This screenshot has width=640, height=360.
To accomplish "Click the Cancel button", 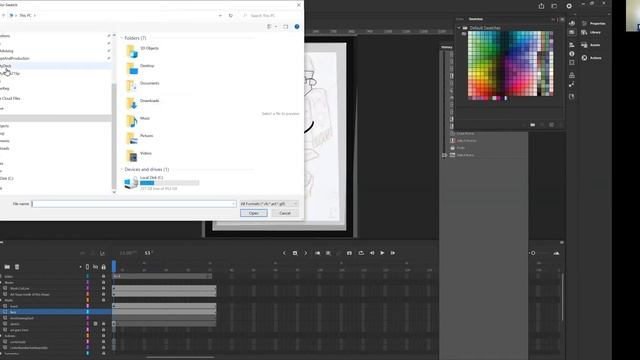I will pyautogui.click(x=284, y=213).
